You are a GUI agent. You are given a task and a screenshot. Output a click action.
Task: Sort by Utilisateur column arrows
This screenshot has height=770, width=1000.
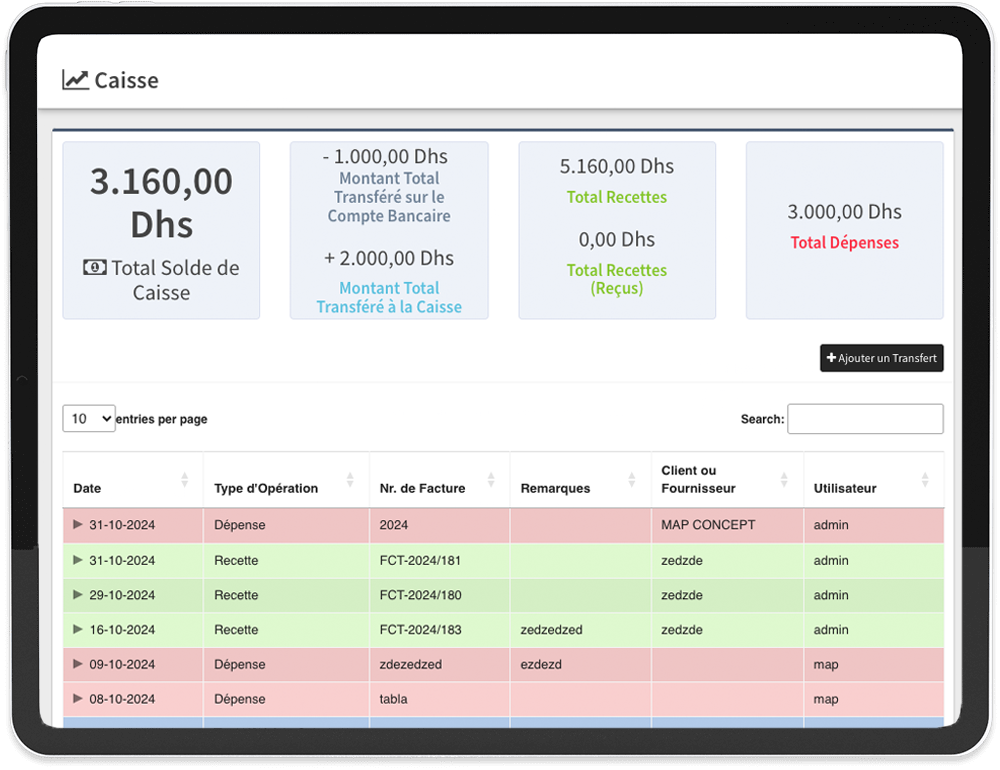925,480
